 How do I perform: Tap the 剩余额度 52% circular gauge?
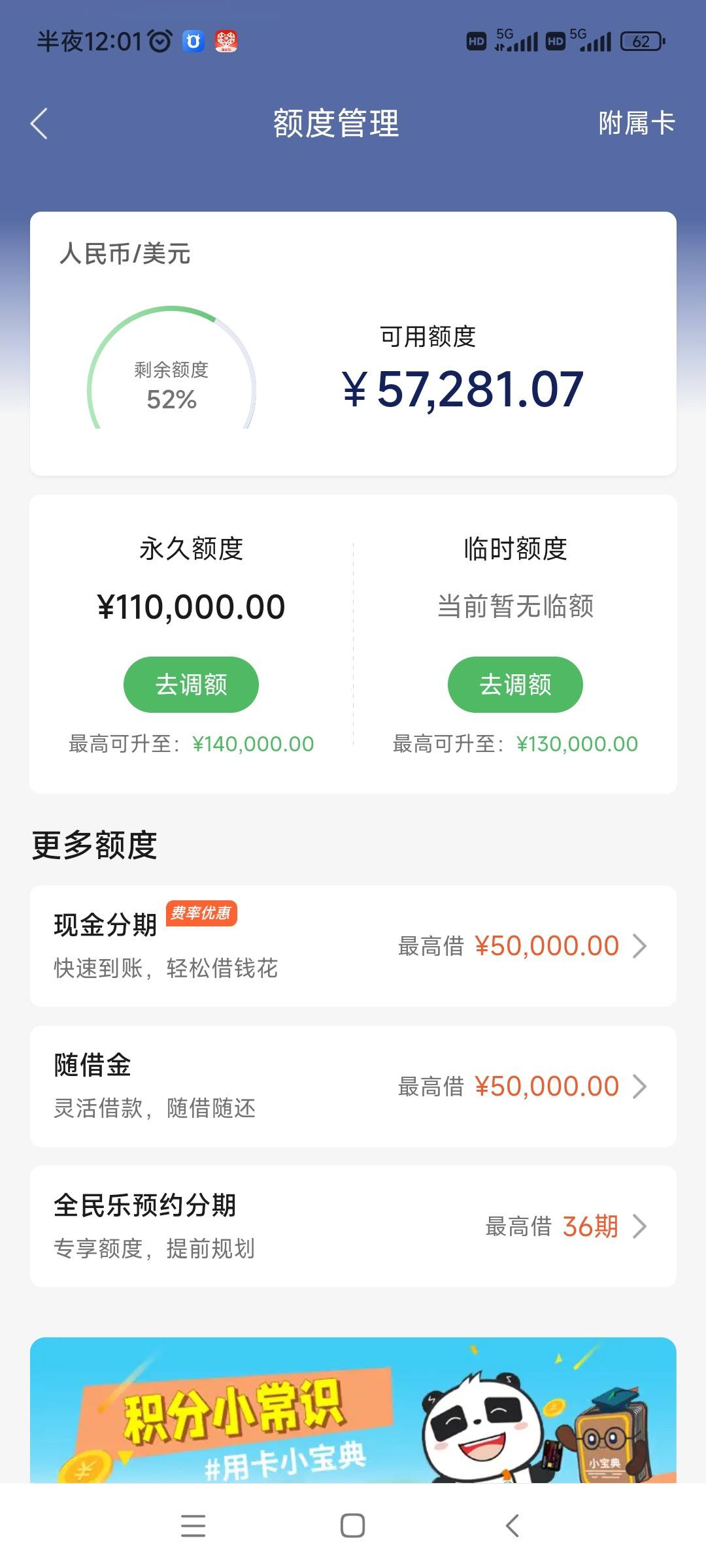[x=171, y=368]
